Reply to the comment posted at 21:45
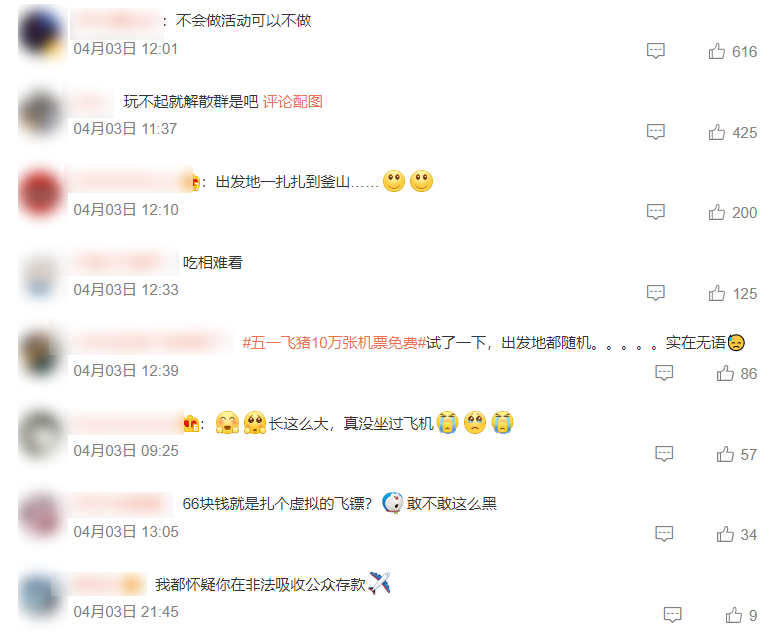 tap(672, 615)
